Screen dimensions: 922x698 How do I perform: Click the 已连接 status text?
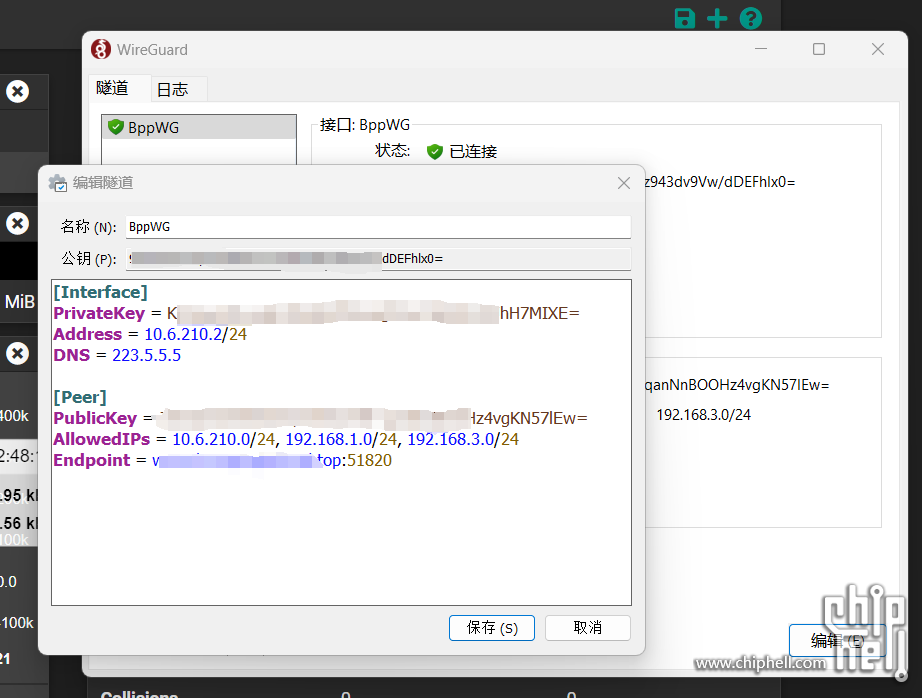[x=473, y=152]
